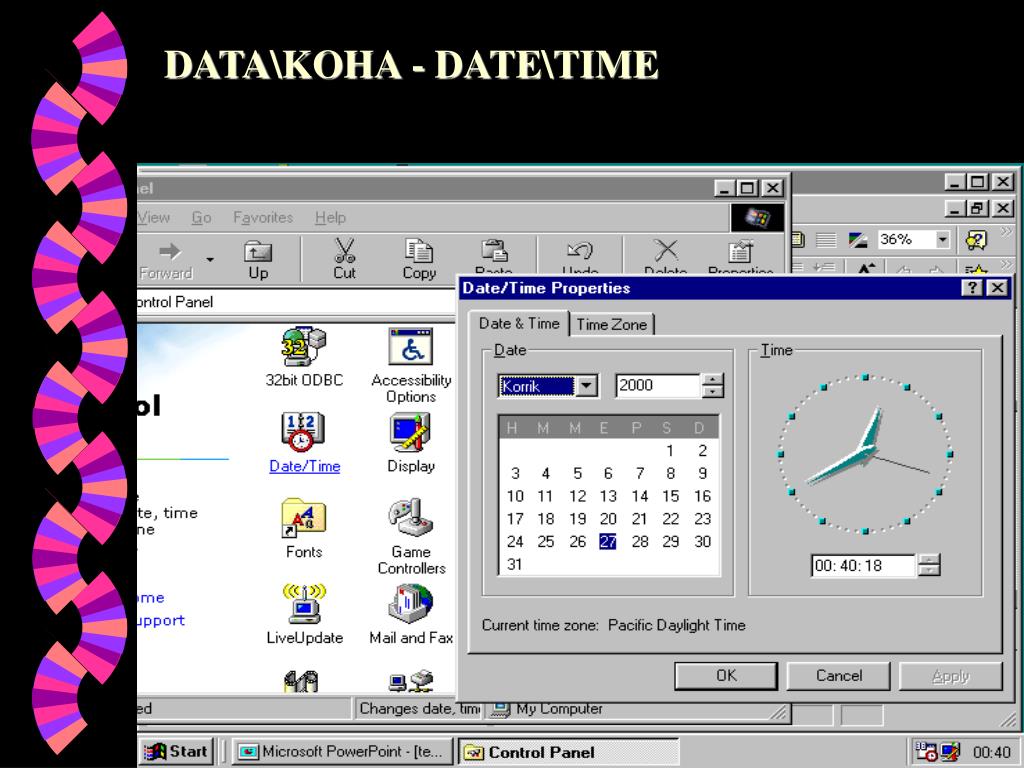The image size is (1024, 768).
Task: Open the View menu in Control Panel
Action: (x=153, y=217)
